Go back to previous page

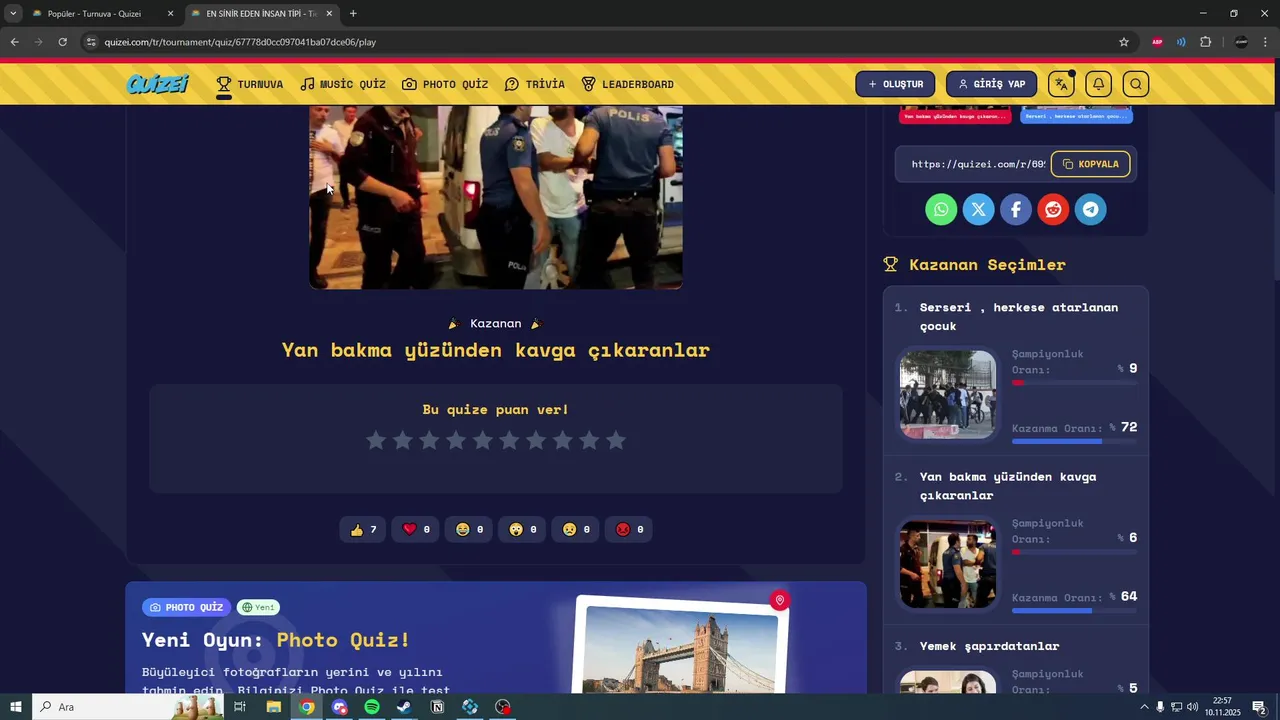click(x=14, y=42)
